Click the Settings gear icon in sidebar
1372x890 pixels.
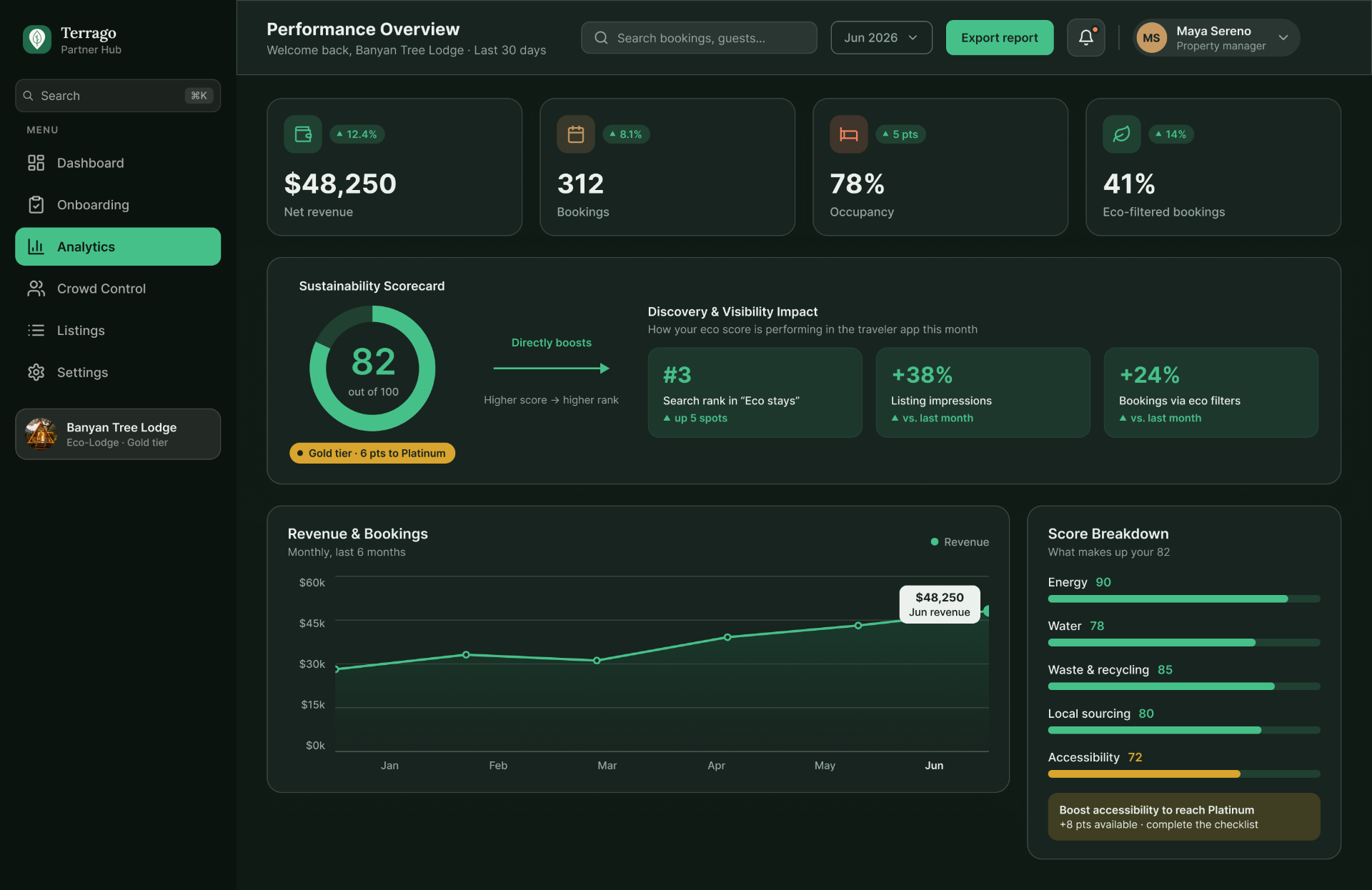coord(36,372)
